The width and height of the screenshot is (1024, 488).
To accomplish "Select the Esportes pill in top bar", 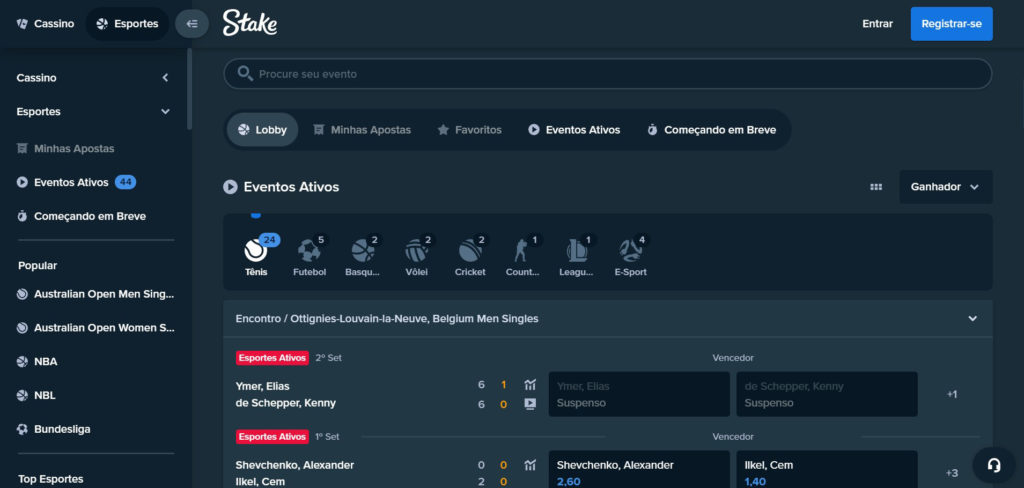I will (127, 24).
